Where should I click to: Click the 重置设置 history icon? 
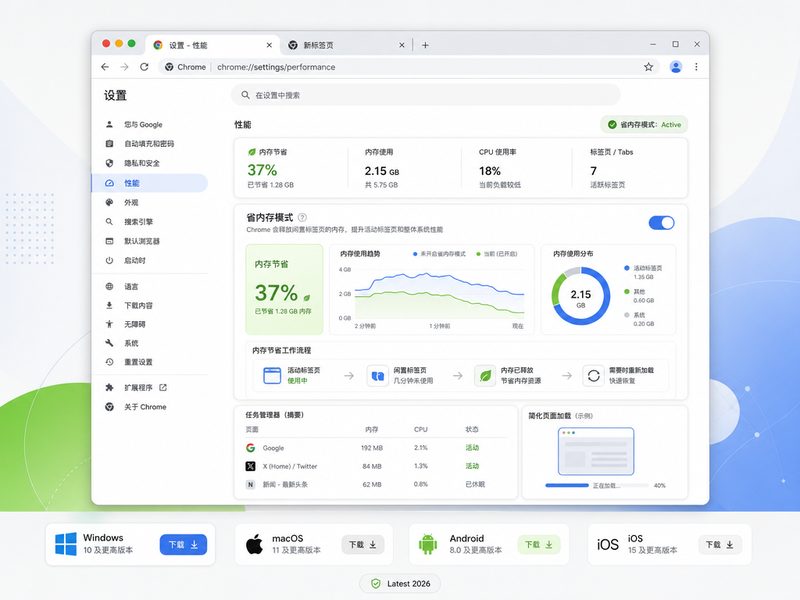[109, 362]
